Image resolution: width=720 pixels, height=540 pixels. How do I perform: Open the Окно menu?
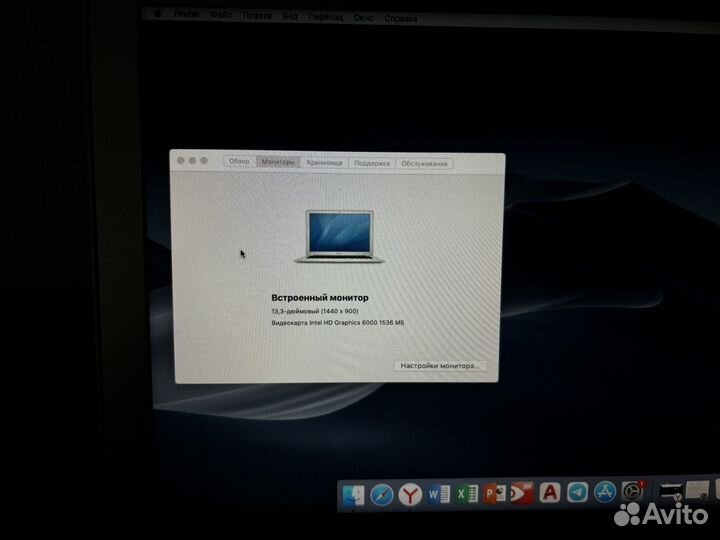click(364, 18)
